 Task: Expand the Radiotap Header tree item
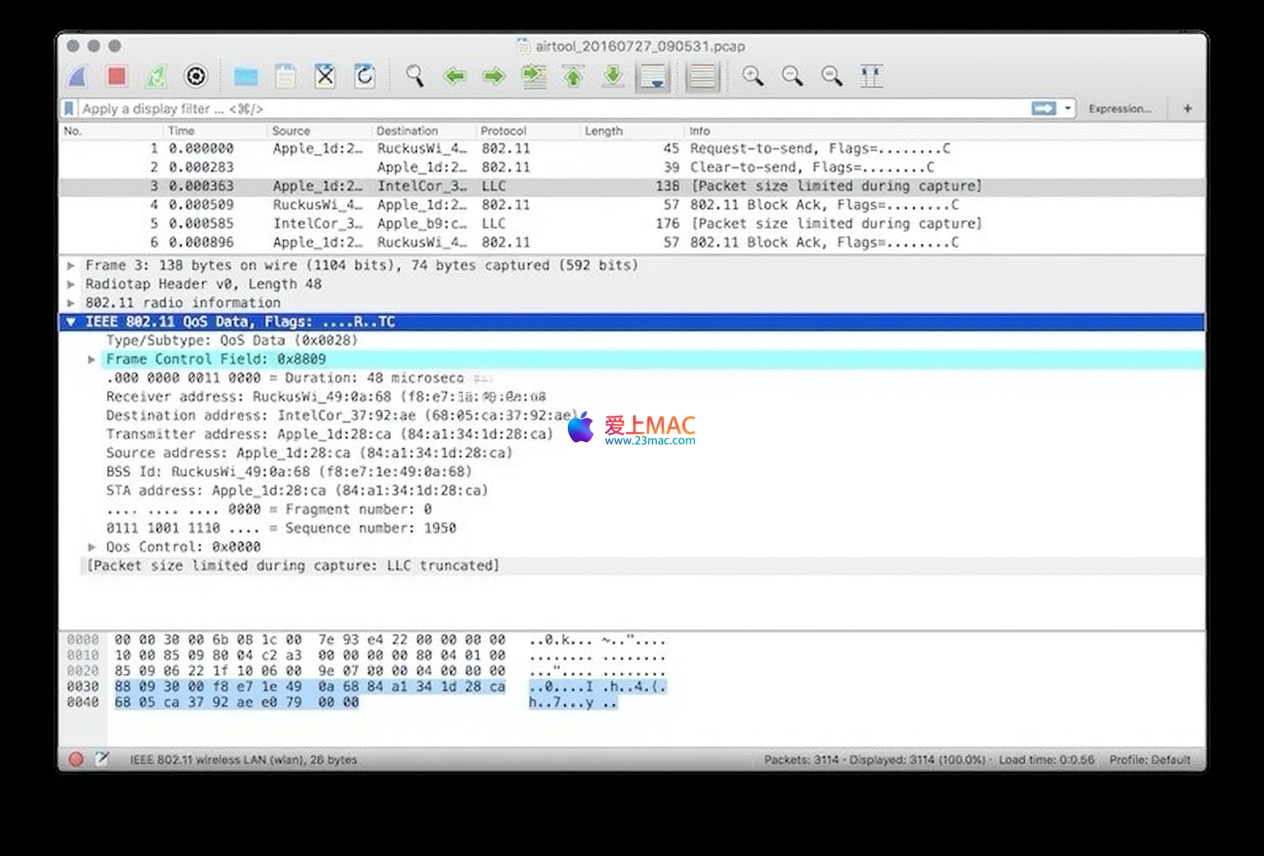coord(71,284)
